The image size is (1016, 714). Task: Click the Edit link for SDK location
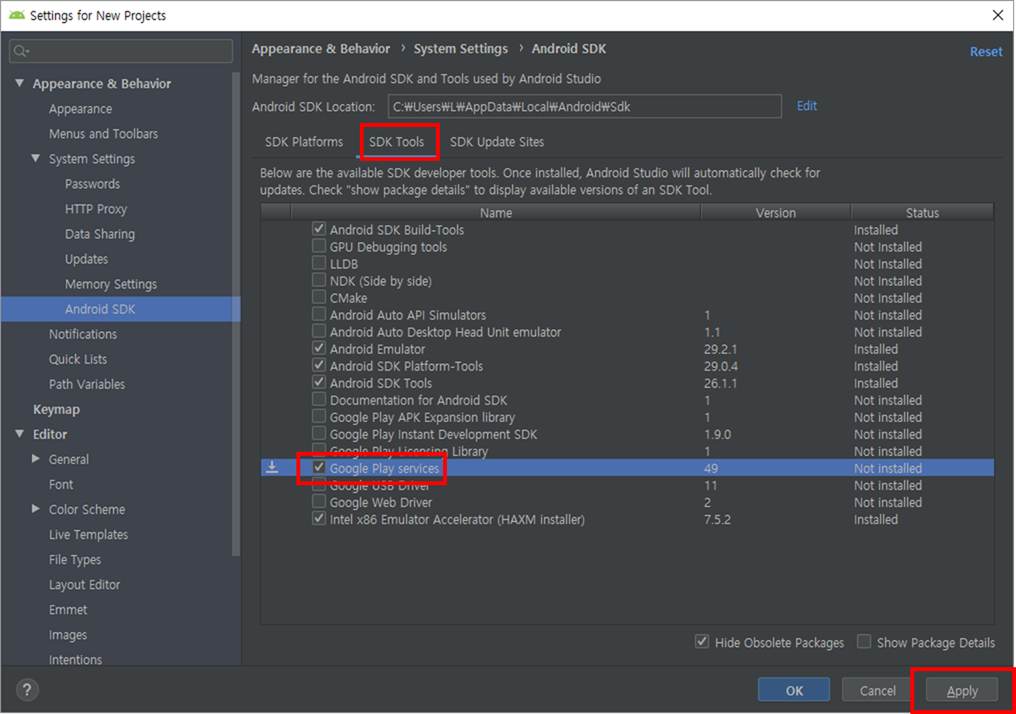click(807, 106)
